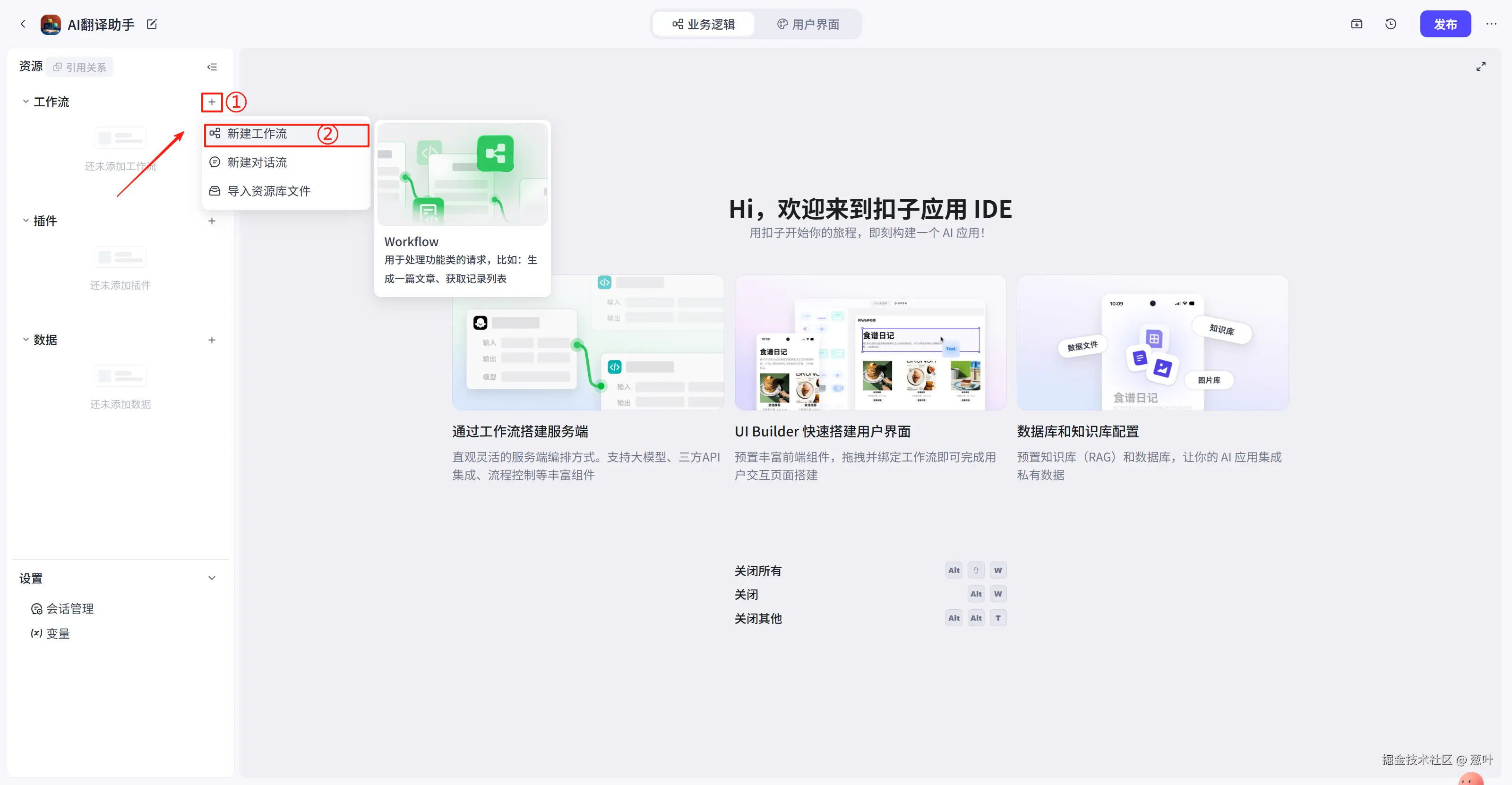This screenshot has width=1512, height=785.
Task: Open the version history clock icon
Action: (1391, 24)
